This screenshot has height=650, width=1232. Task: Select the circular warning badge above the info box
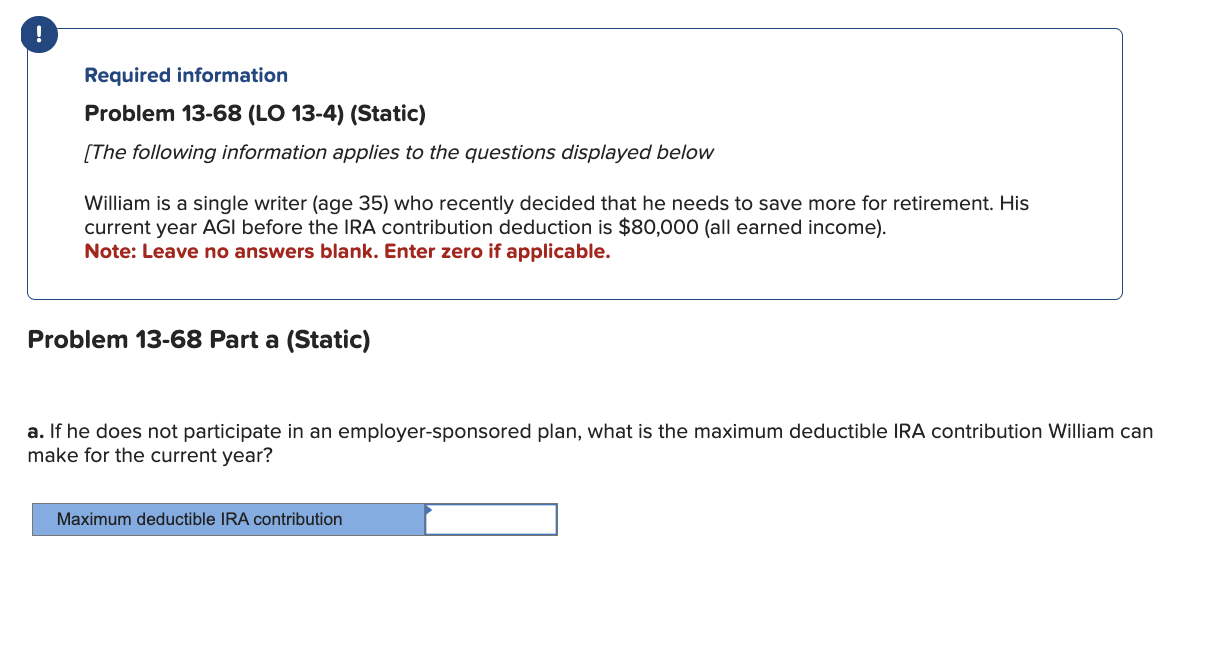tap(38, 33)
